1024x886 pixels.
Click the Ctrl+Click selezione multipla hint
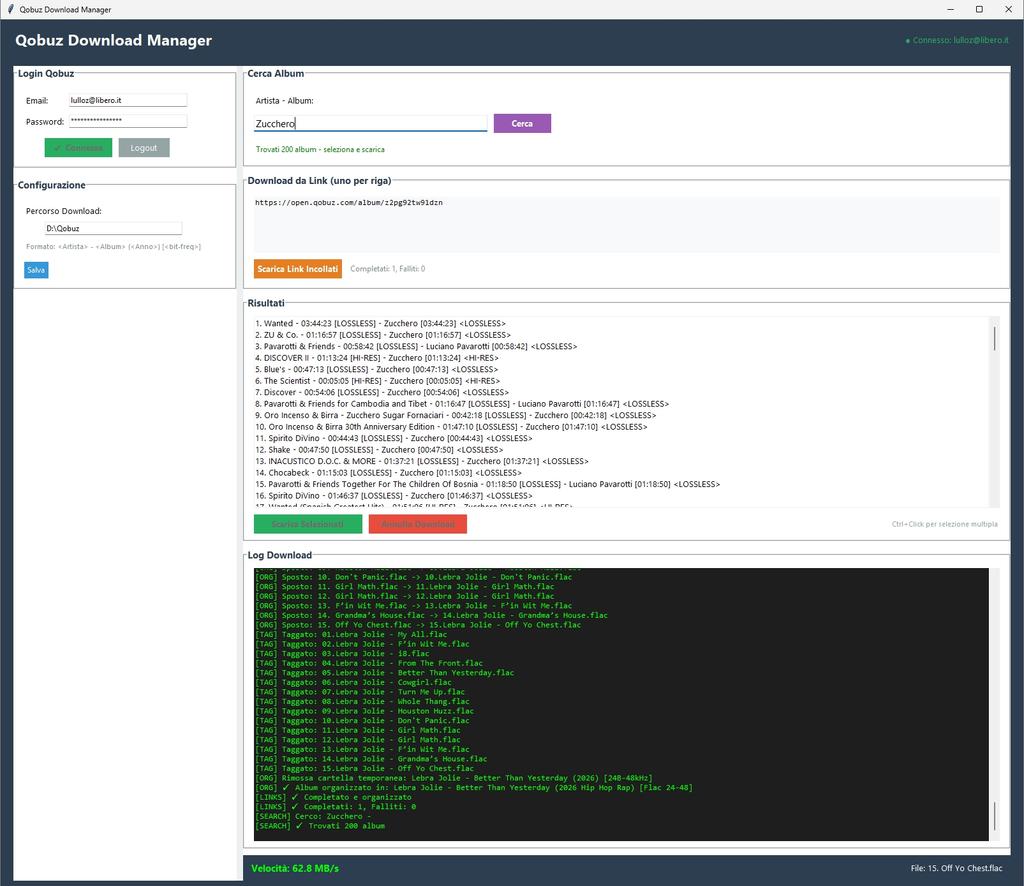[x=944, y=524]
